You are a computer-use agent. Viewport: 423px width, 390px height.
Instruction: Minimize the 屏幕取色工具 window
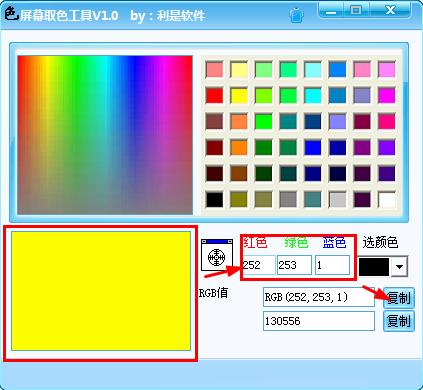pos(331,11)
